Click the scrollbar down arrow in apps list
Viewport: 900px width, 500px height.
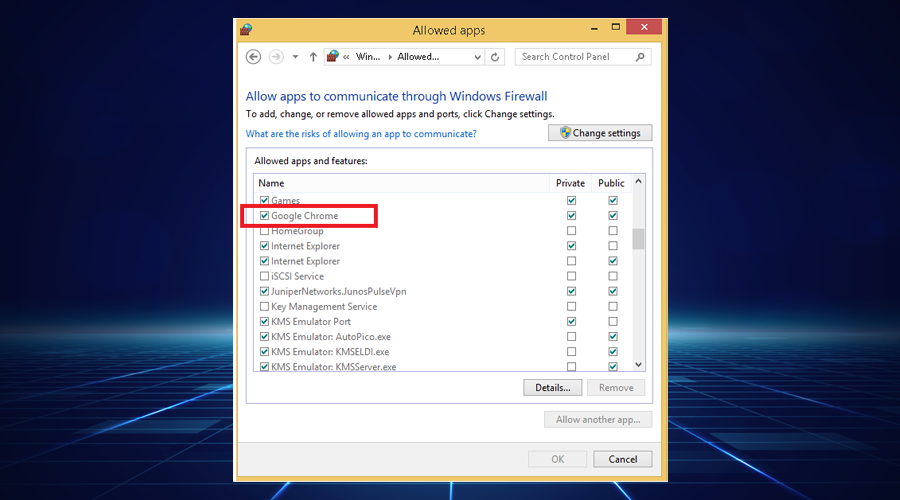(x=638, y=366)
